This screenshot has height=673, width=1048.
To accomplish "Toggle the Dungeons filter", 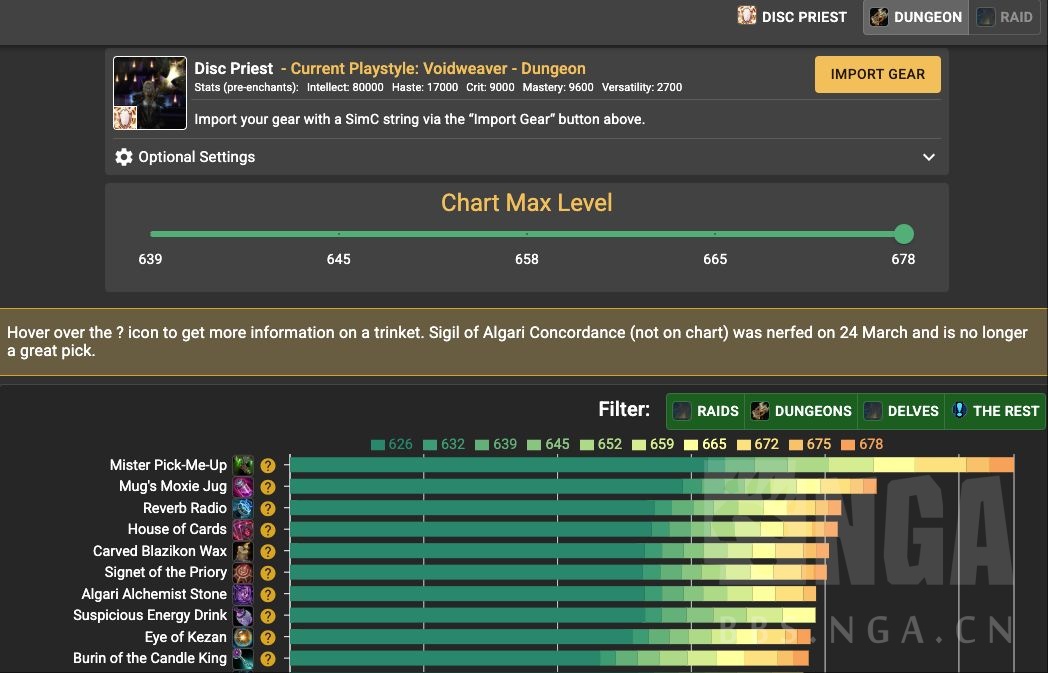I will click(801, 411).
